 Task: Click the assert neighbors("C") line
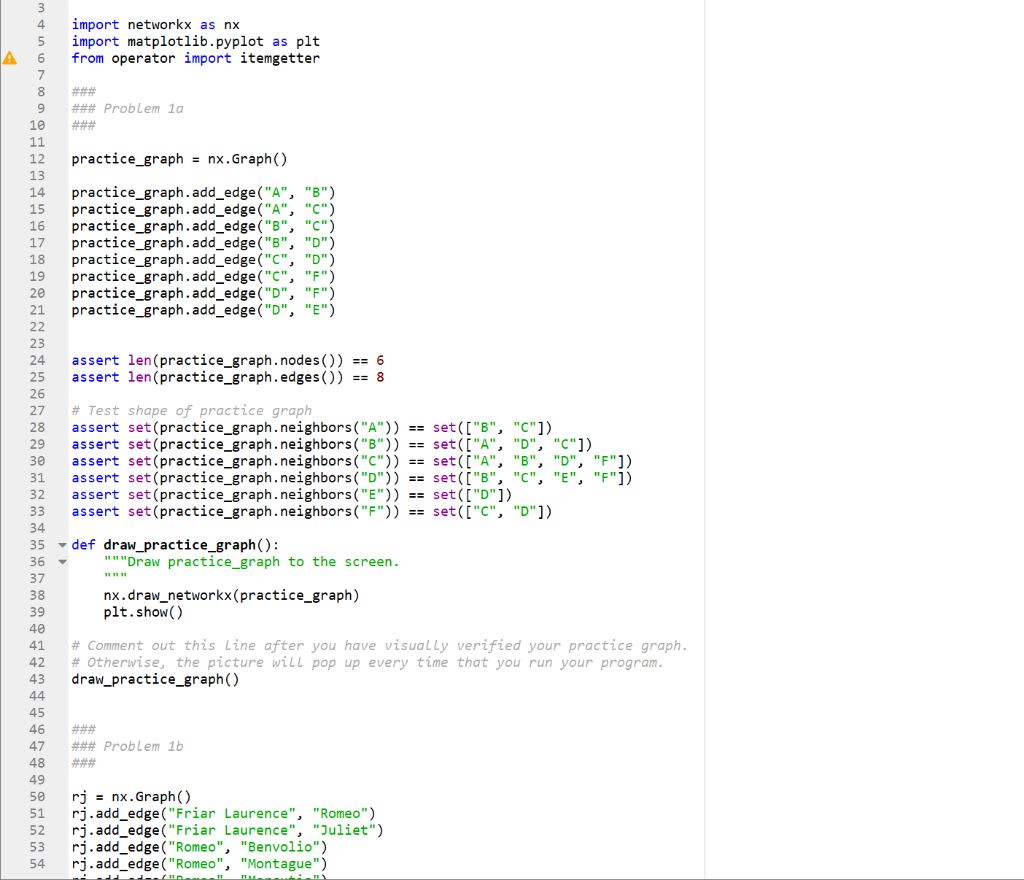click(x=352, y=462)
